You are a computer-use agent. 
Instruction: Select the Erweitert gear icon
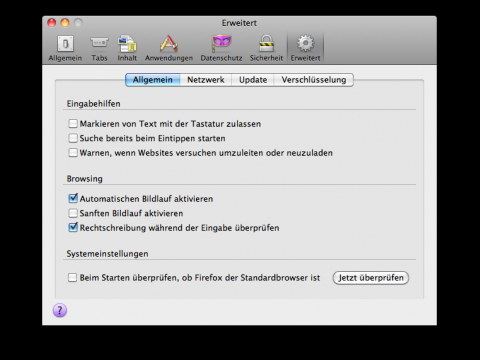click(x=305, y=48)
